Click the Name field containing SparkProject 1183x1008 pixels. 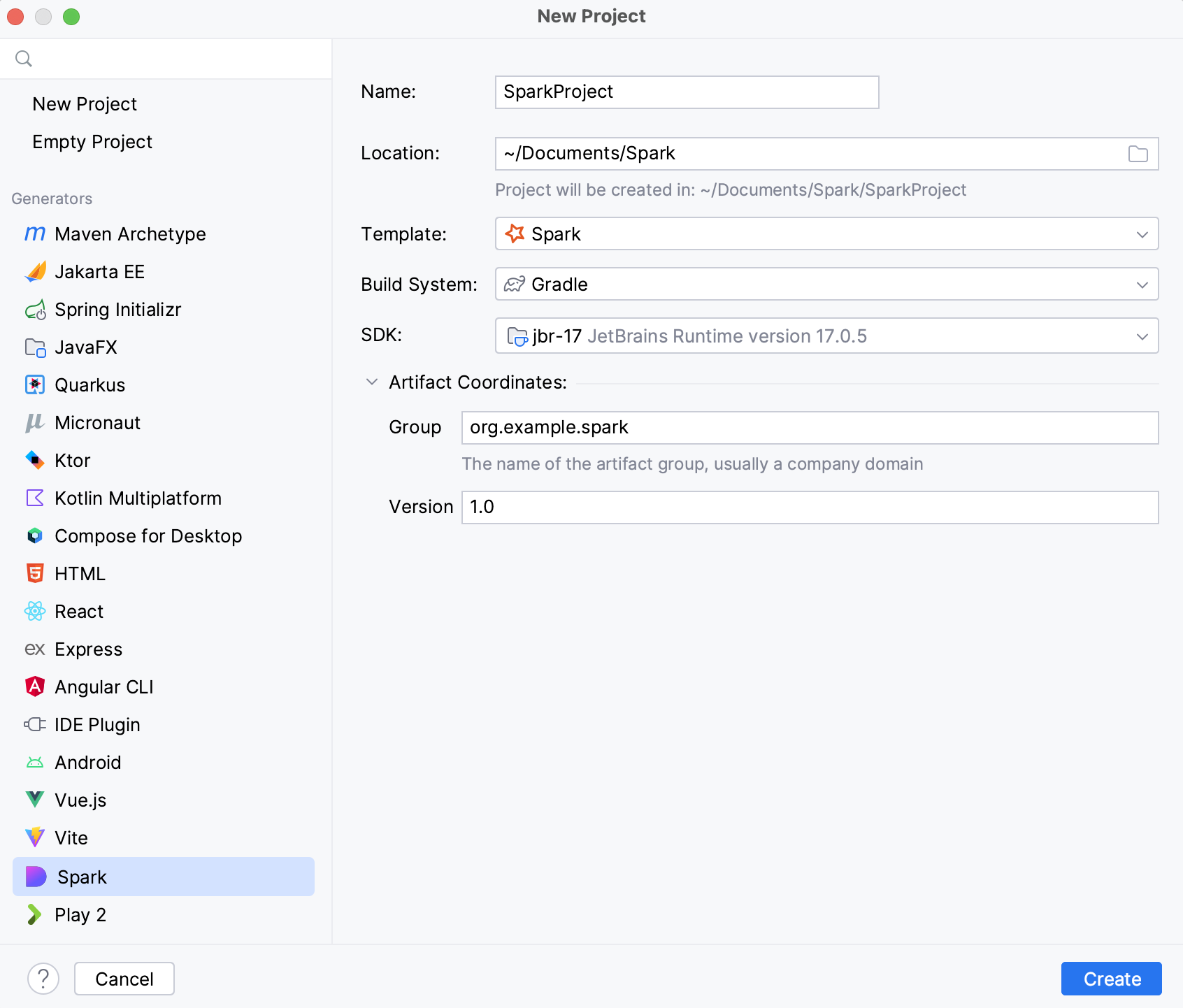tap(687, 92)
